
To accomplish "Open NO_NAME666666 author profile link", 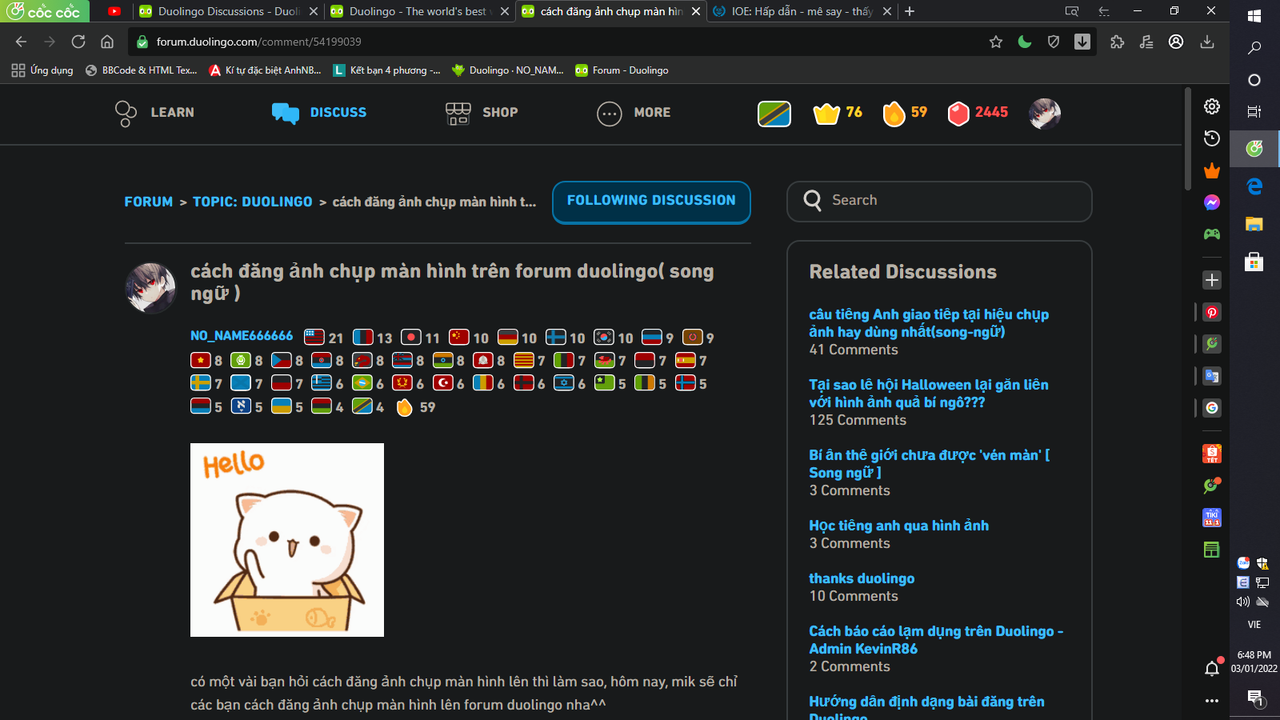I will click(241, 336).
